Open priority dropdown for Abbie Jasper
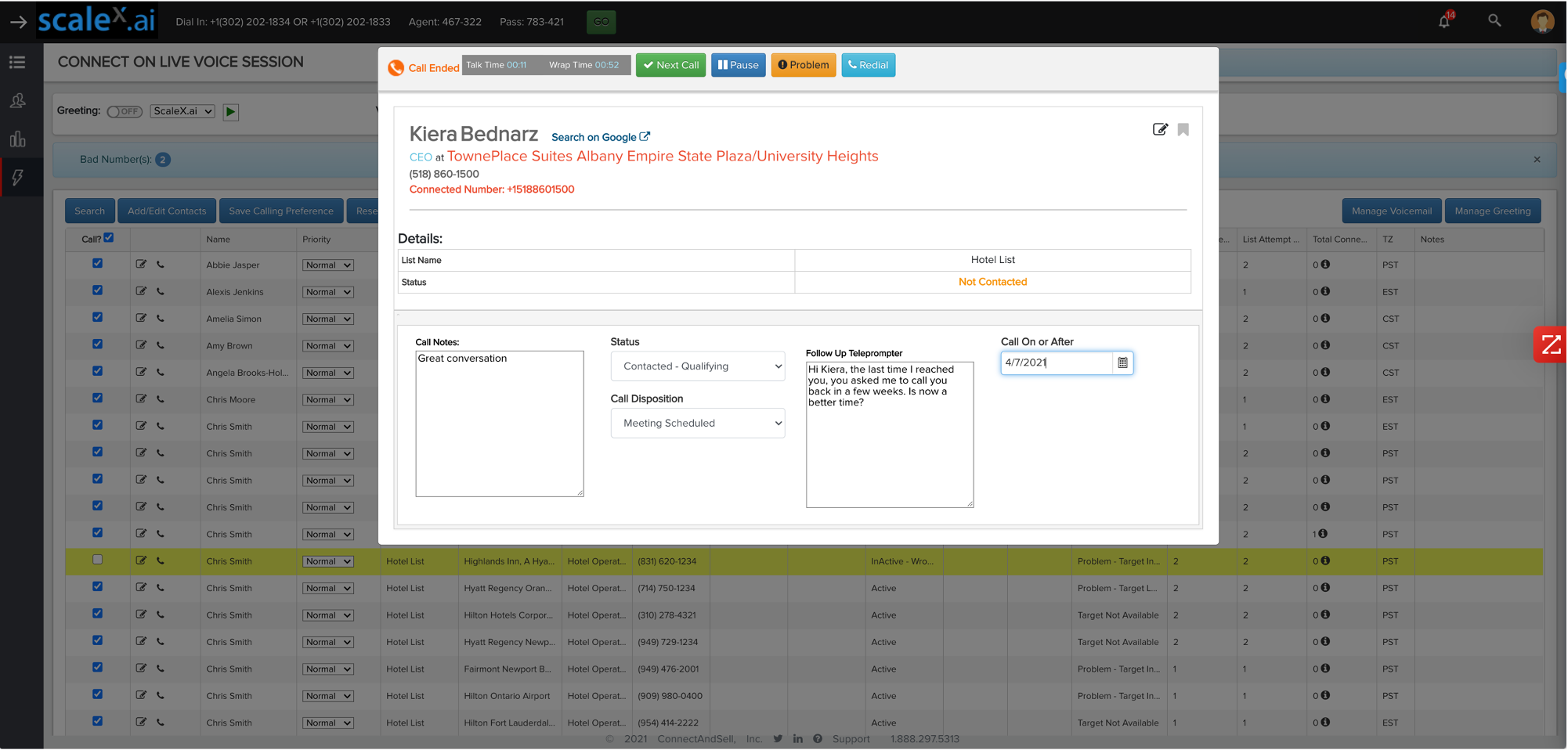This screenshot has width=1568, height=750. click(328, 265)
